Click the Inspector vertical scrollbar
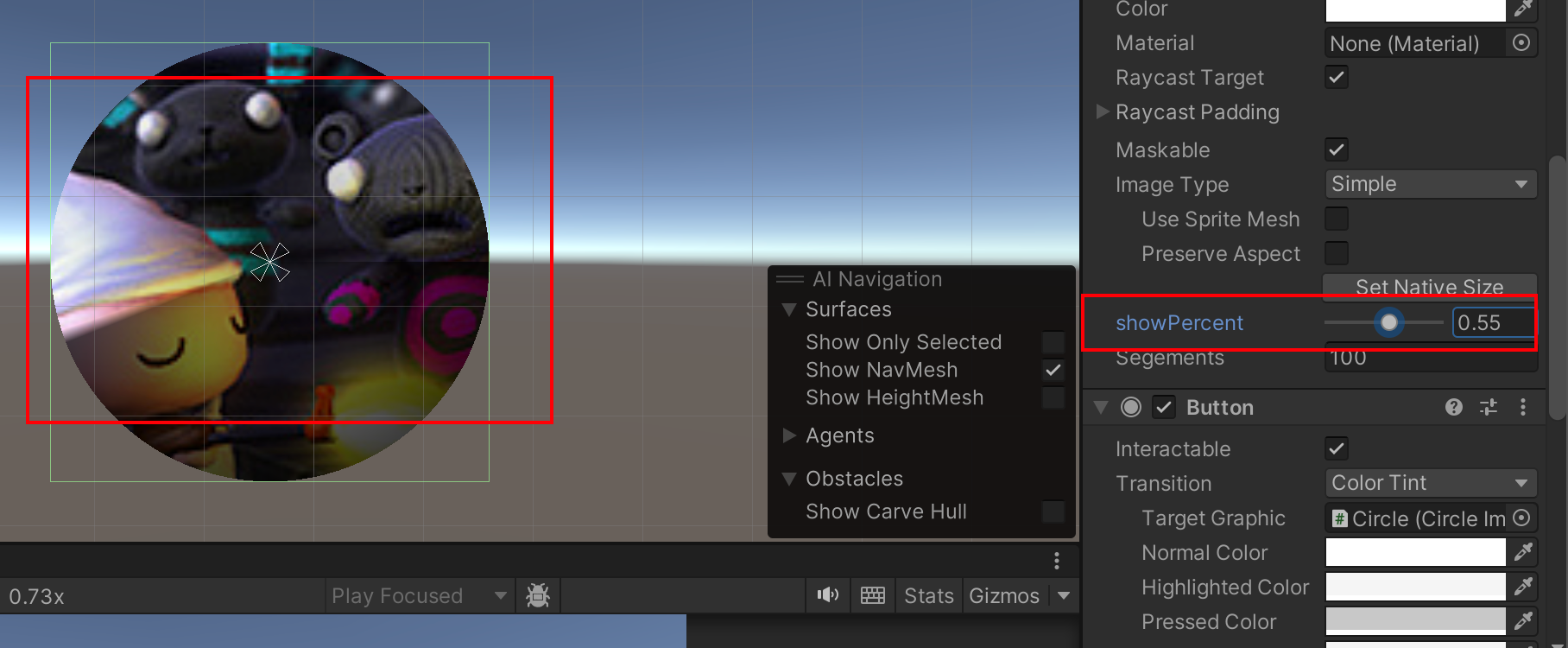The height and width of the screenshot is (648, 1568). pyautogui.click(x=1557, y=287)
